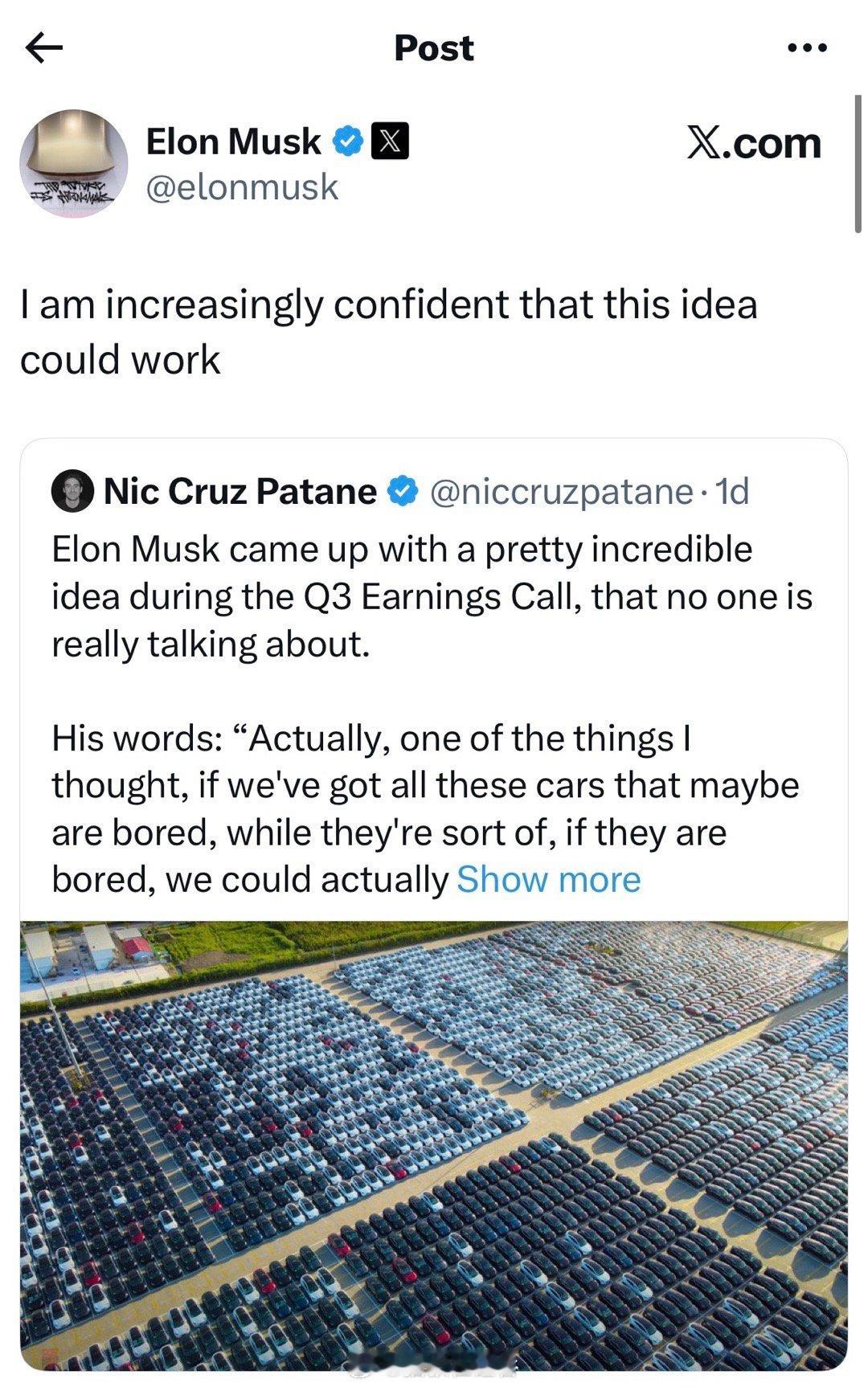Open the Elon Musk display name
Viewport: 868px width, 1387px height.
coord(233,142)
